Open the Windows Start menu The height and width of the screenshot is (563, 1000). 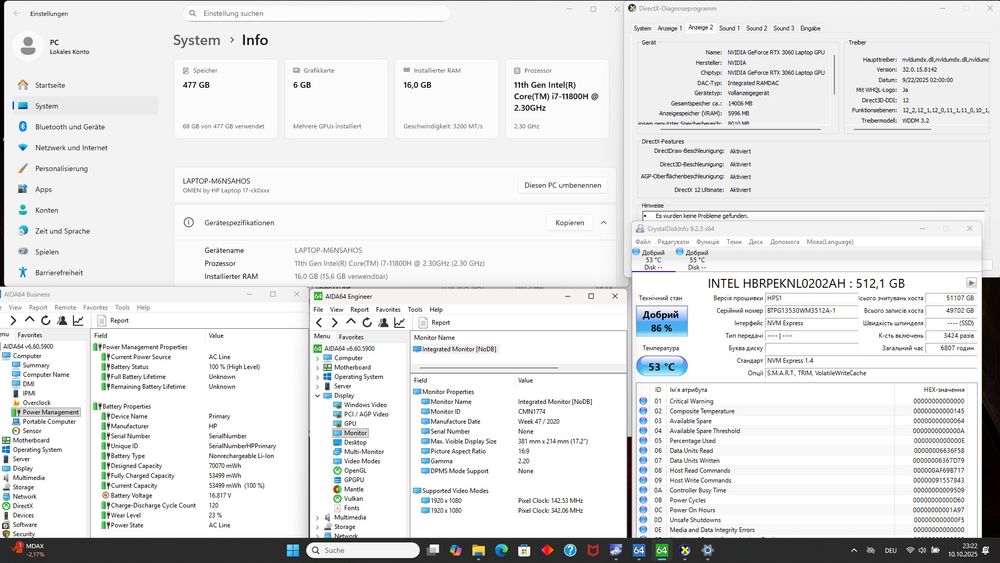293,550
